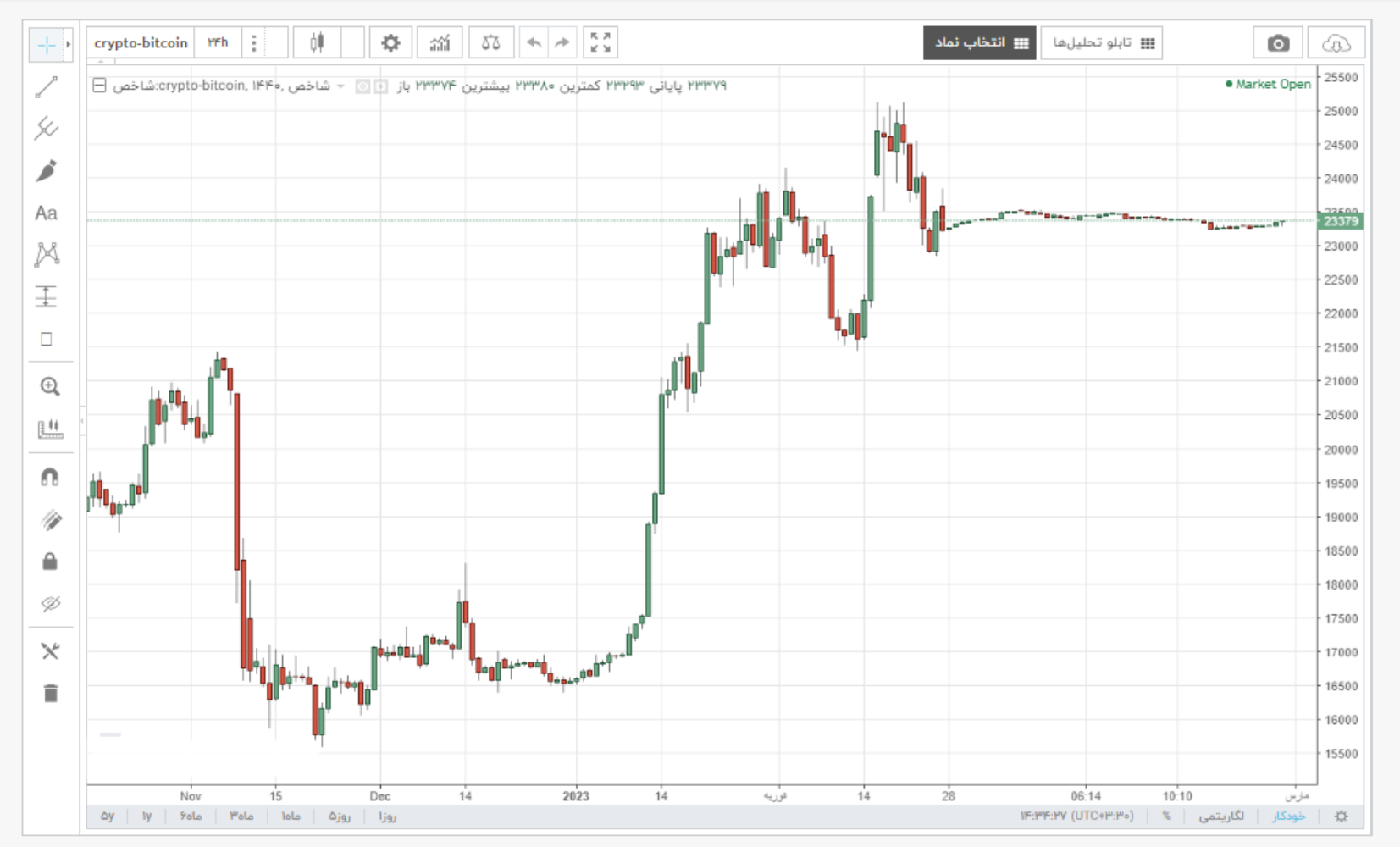
Task: Select the long position measurement tool
Action: click(47, 296)
